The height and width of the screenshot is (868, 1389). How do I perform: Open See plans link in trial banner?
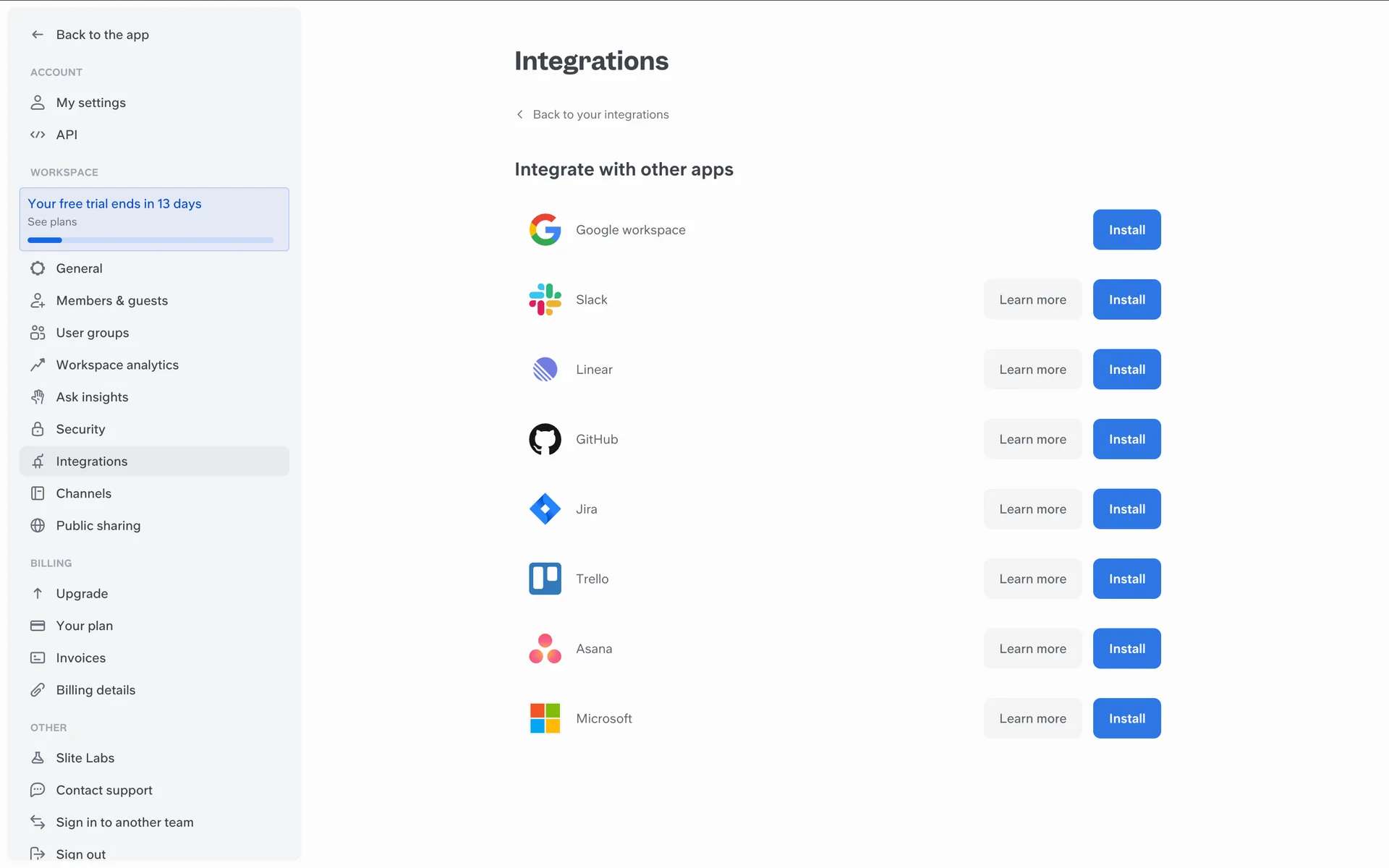(x=52, y=222)
